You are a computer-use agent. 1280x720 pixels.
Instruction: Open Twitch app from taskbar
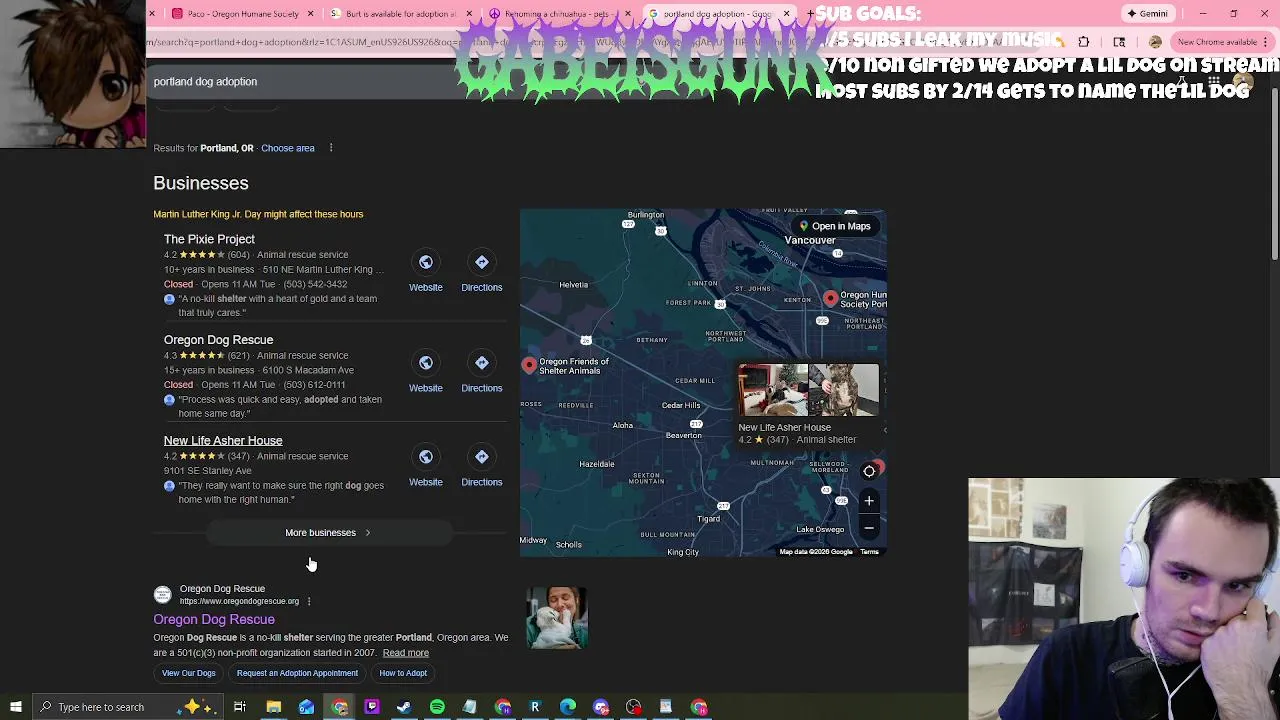click(x=372, y=707)
